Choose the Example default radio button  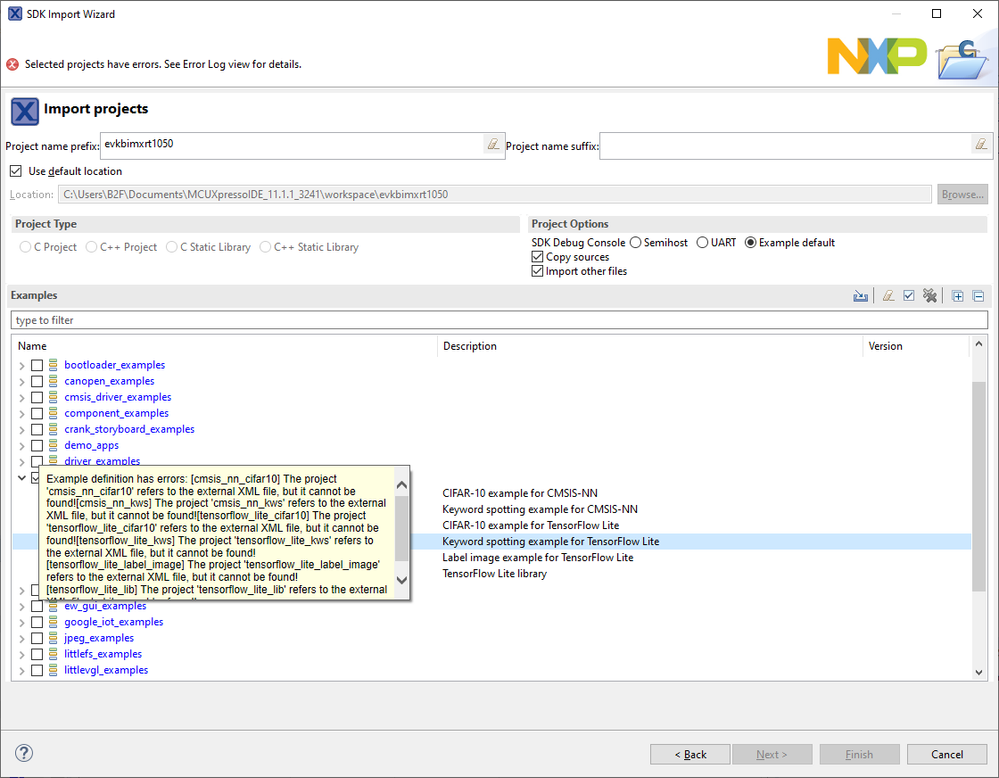tap(751, 242)
